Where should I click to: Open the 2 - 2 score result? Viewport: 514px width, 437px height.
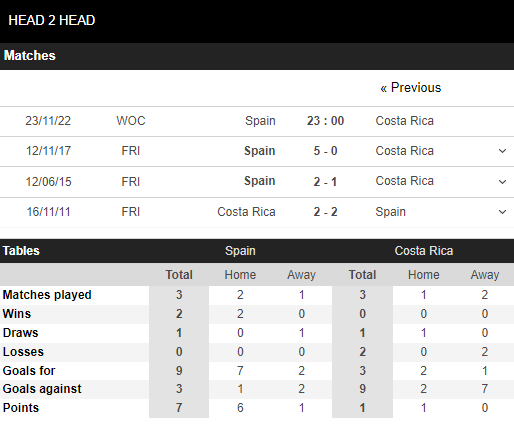coord(325,212)
